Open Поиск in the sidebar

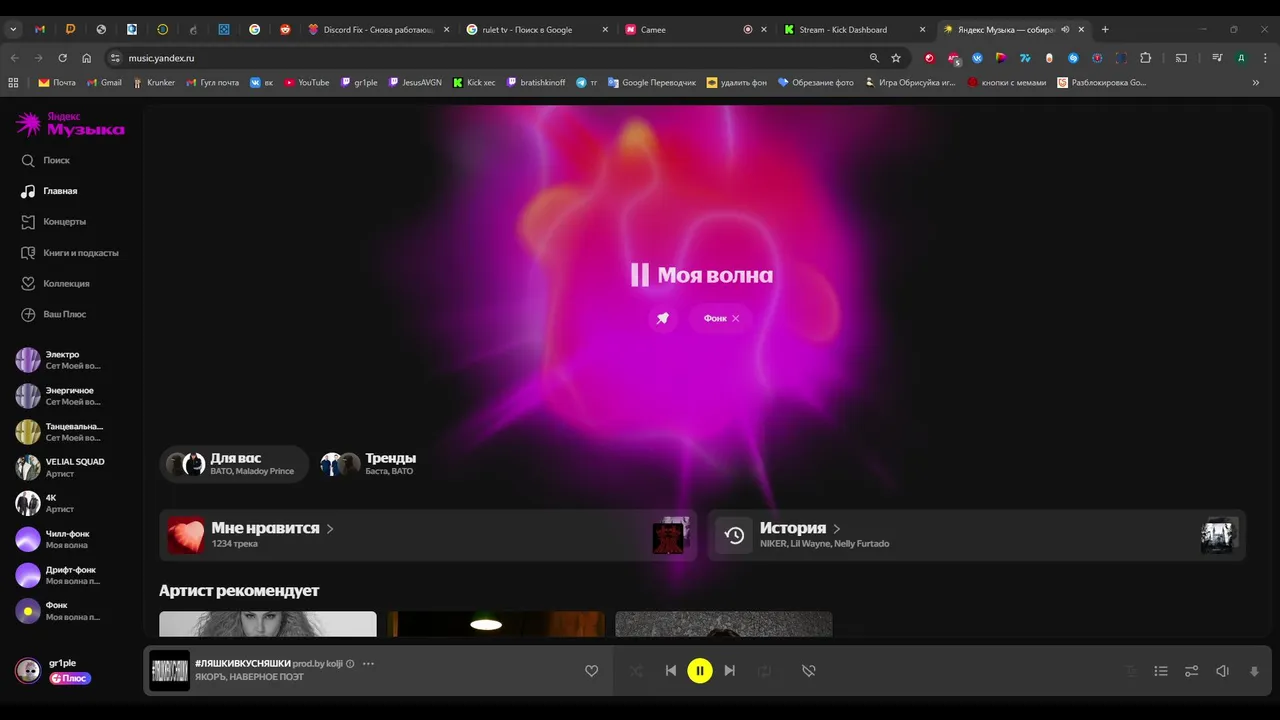[45, 160]
